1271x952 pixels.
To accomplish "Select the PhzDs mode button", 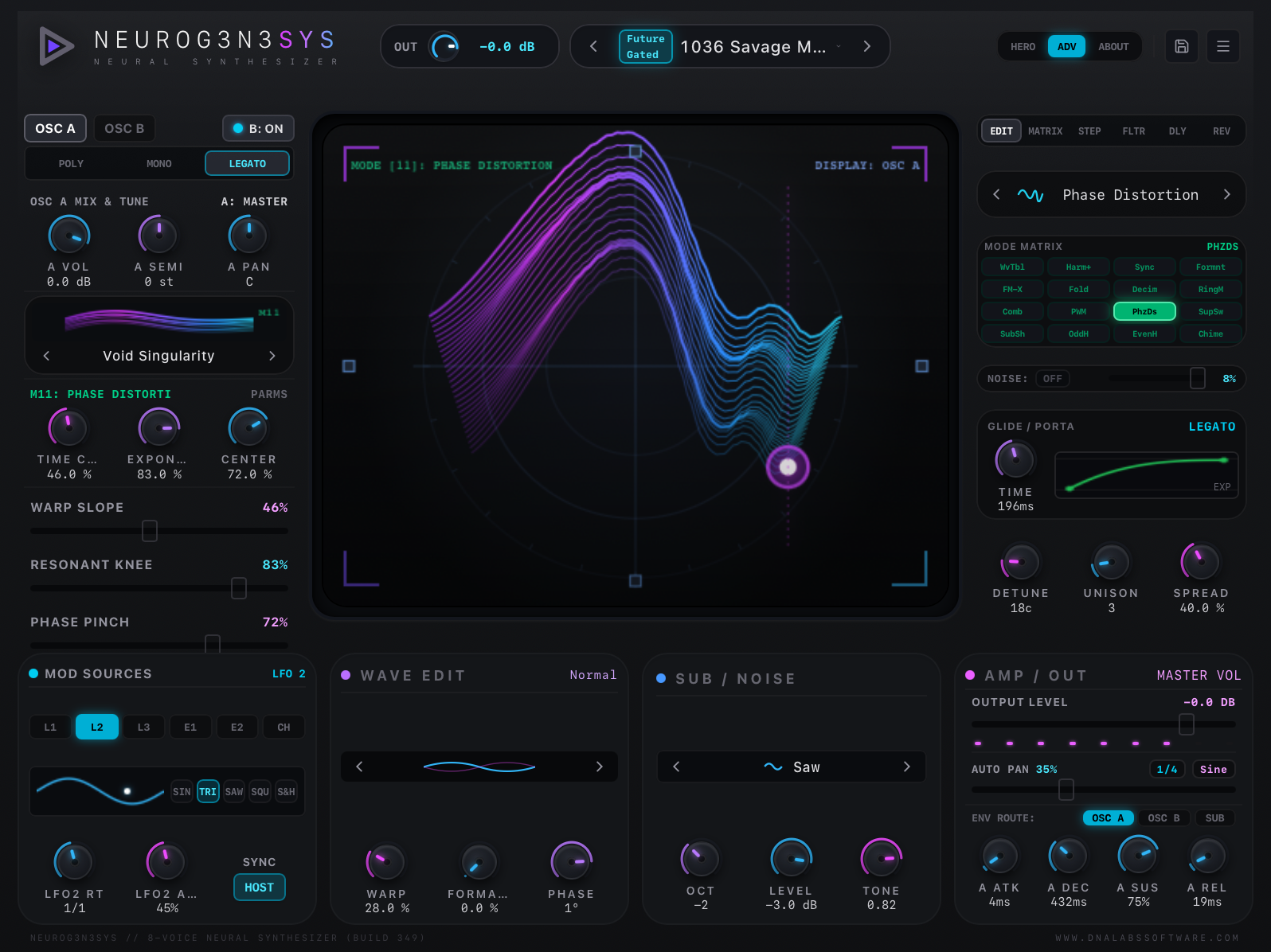I will [x=1144, y=311].
